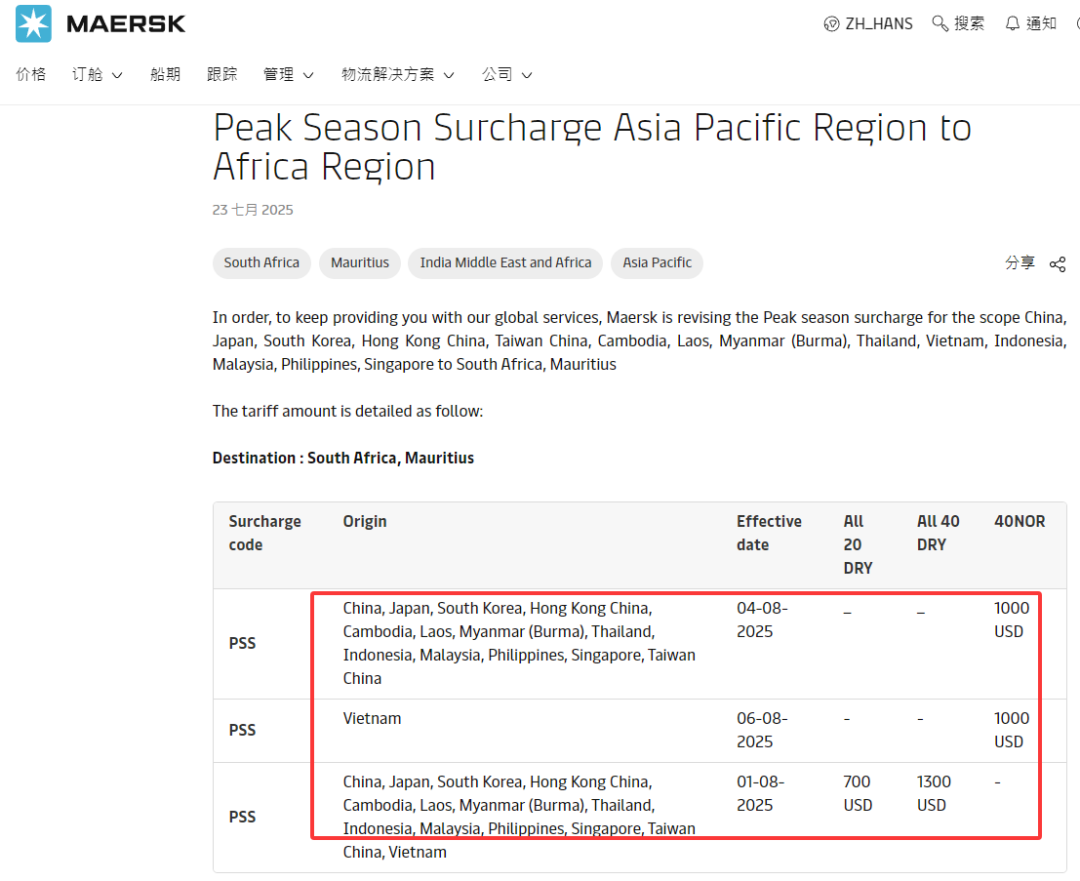Click the page title Peak Season Surcharge

[592, 147]
